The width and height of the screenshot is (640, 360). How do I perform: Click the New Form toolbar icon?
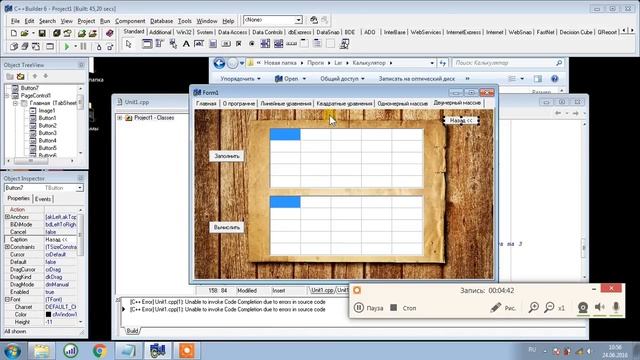[x=50, y=47]
